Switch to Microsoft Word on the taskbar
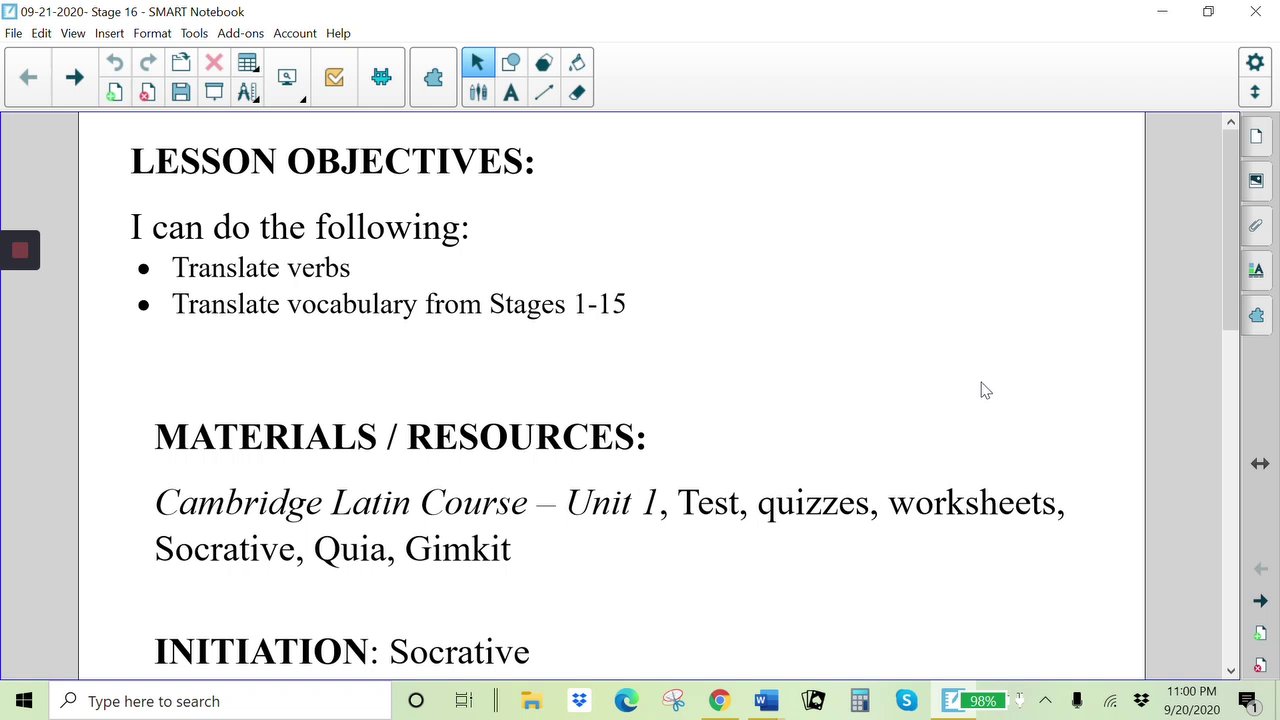1280x720 pixels. 766,701
